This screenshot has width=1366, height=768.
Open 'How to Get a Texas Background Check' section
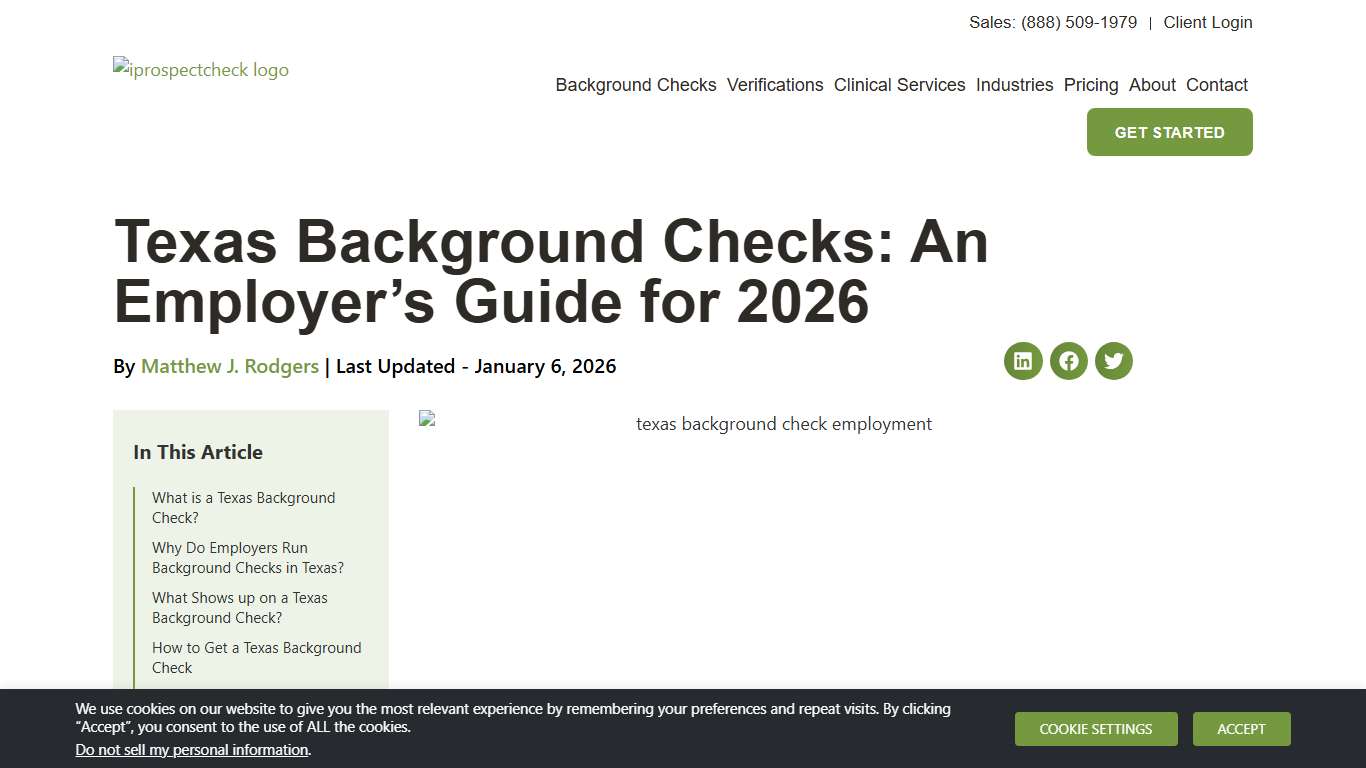256,657
